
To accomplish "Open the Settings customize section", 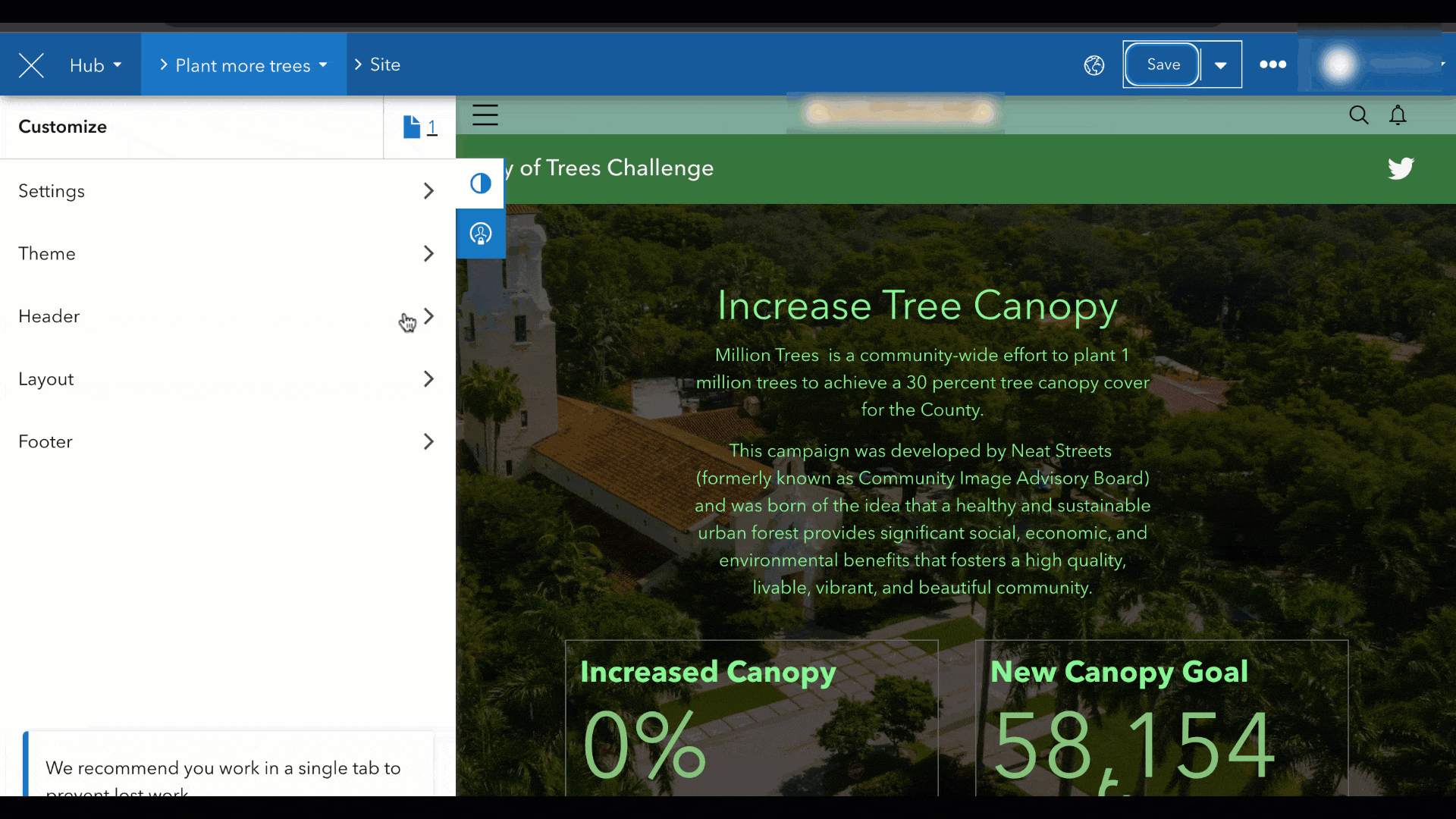I will [227, 191].
